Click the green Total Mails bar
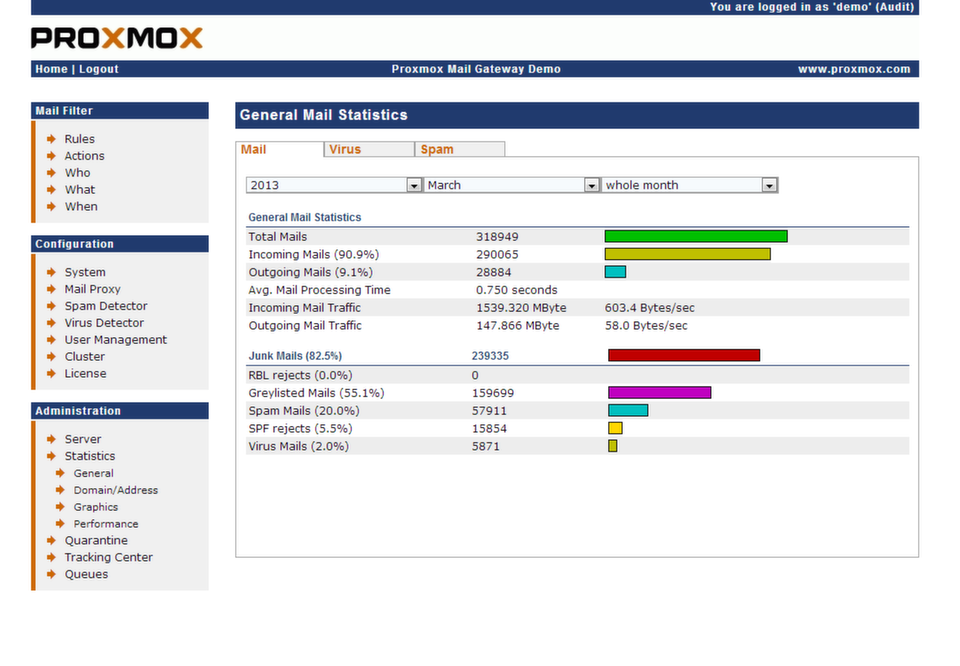 coord(696,236)
